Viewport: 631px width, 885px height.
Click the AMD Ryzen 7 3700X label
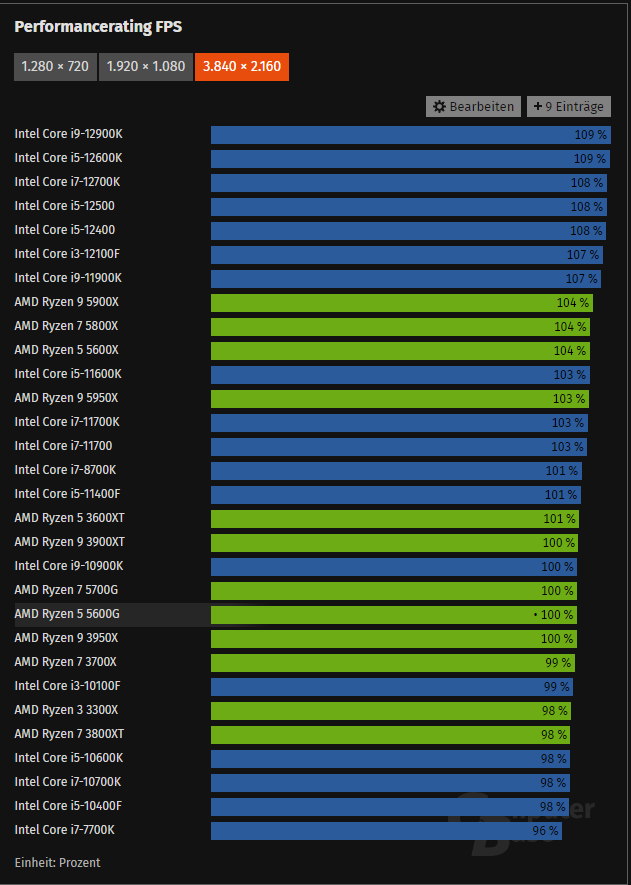pos(65,662)
